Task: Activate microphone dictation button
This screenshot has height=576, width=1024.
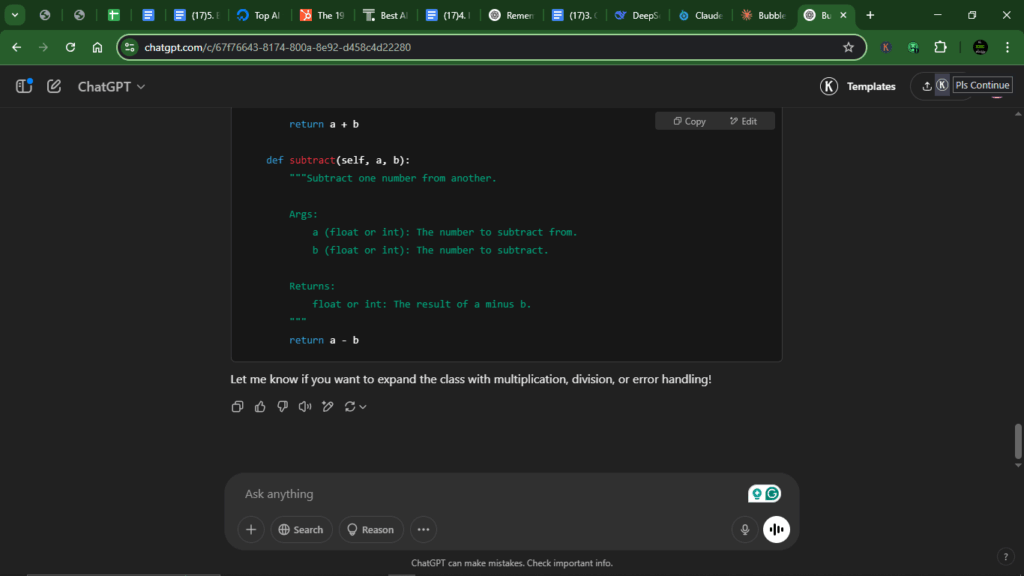Action: pyautogui.click(x=744, y=529)
